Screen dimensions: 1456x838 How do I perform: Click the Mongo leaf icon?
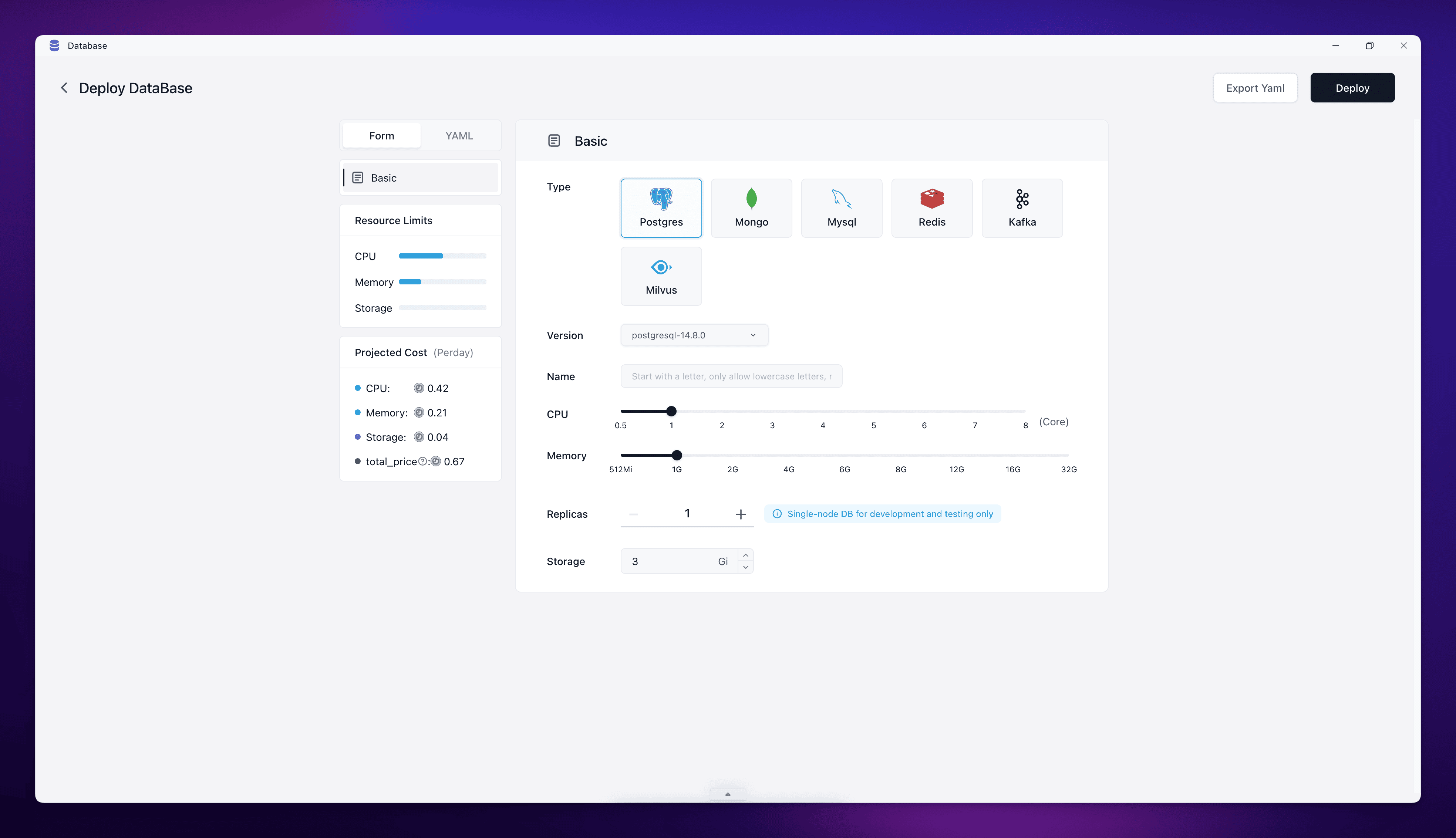click(751, 199)
